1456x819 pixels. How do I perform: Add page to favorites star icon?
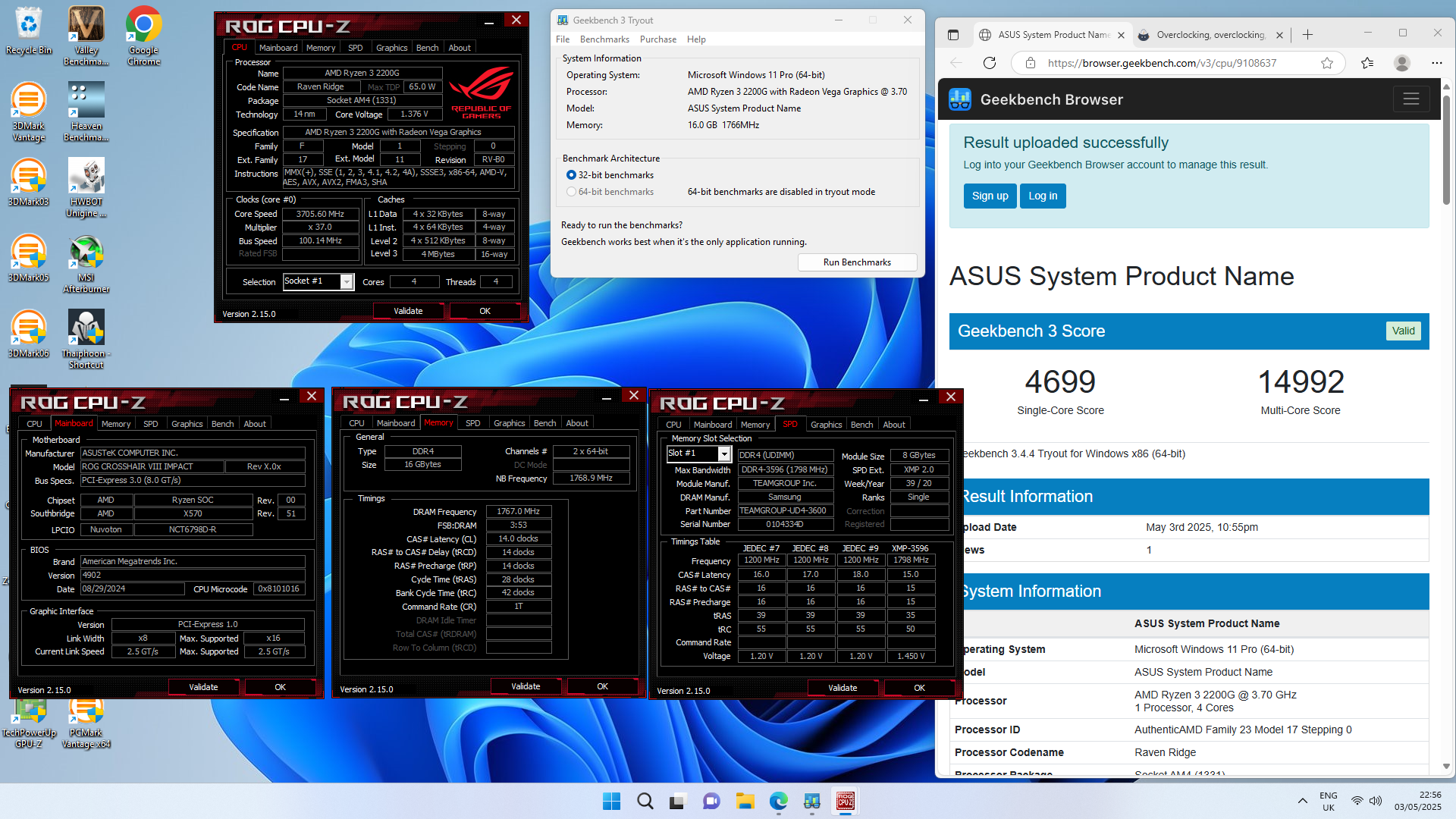pos(1327,63)
